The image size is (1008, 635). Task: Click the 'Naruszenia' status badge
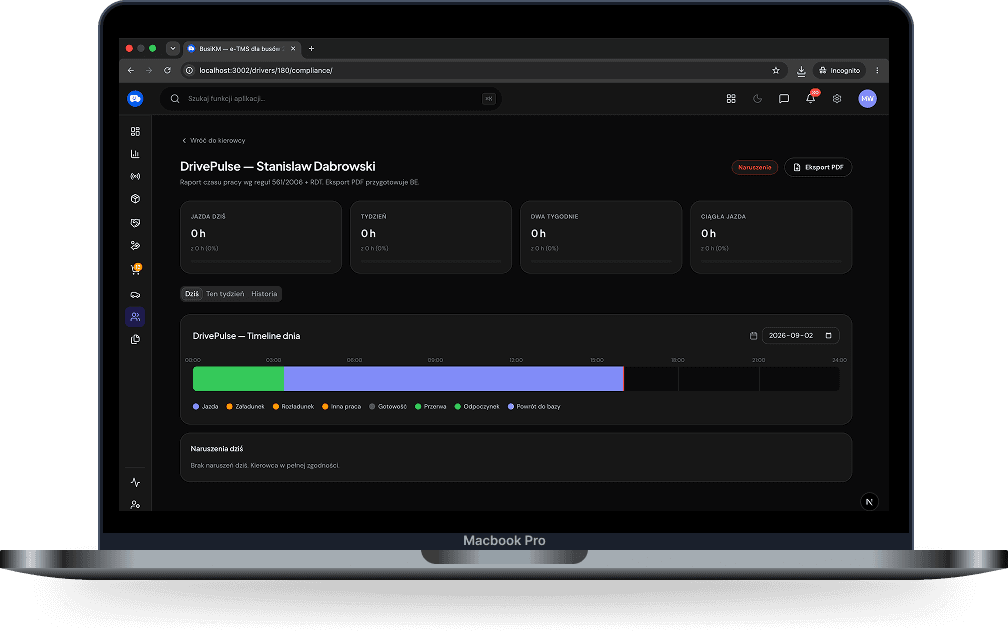[755, 167]
